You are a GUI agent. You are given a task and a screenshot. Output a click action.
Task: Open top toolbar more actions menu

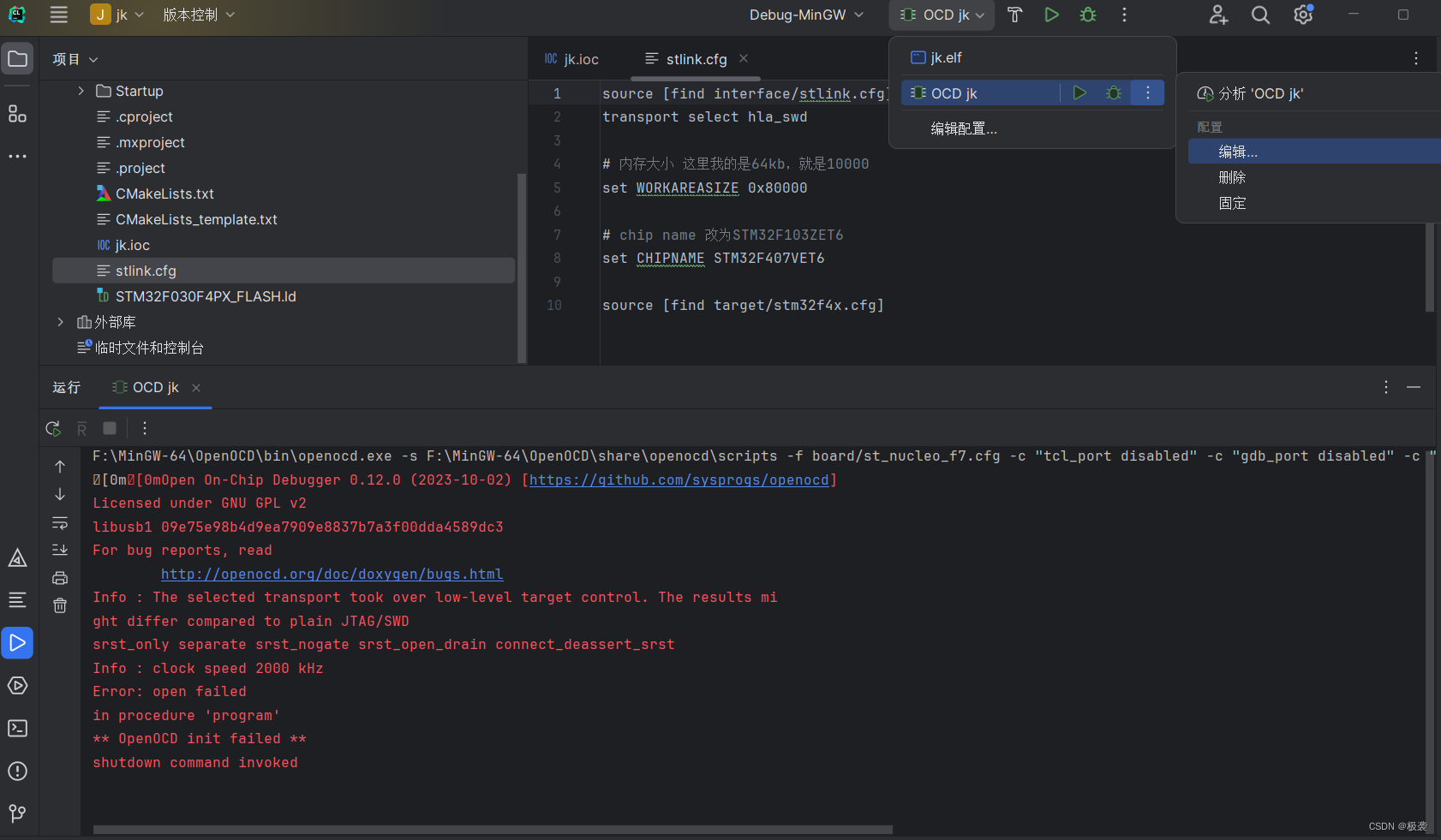[x=1124, y=15]
